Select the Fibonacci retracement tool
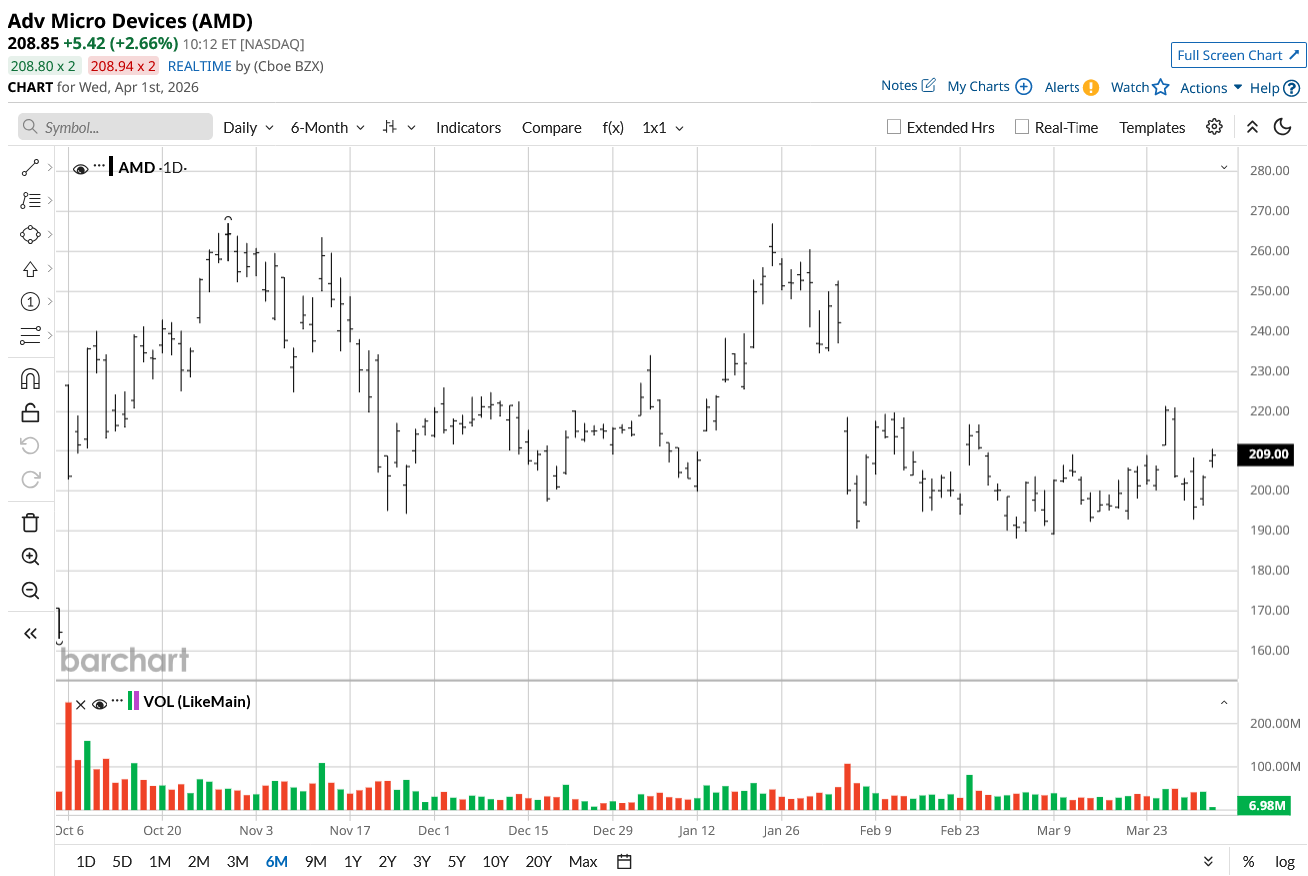This screenshot has height=876, width=1308. click(x=30, y=200)
